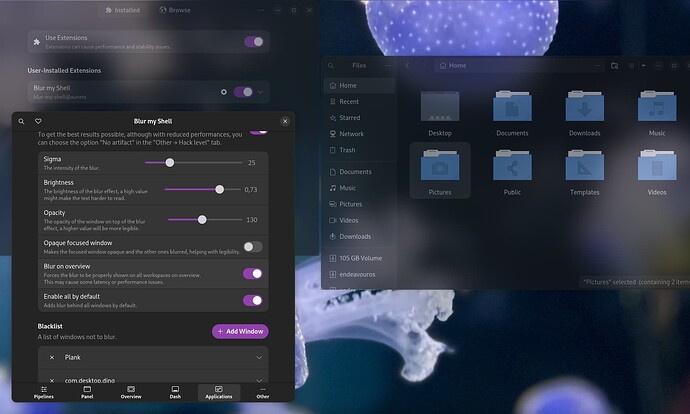
Task: Click Home in Files sidebar
Action: point(359,85)
